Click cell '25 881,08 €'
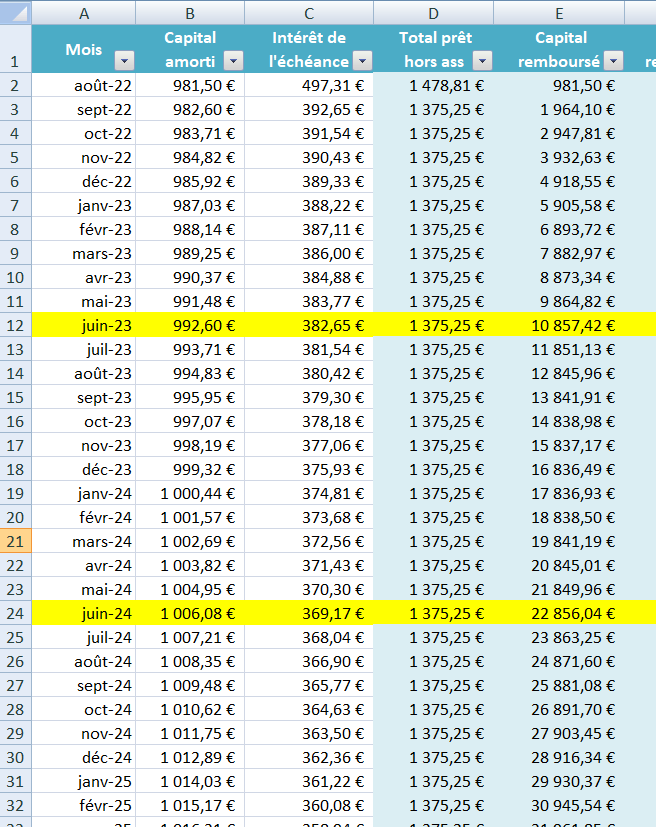This screenshot has height=827, width=656. [559, 685]
